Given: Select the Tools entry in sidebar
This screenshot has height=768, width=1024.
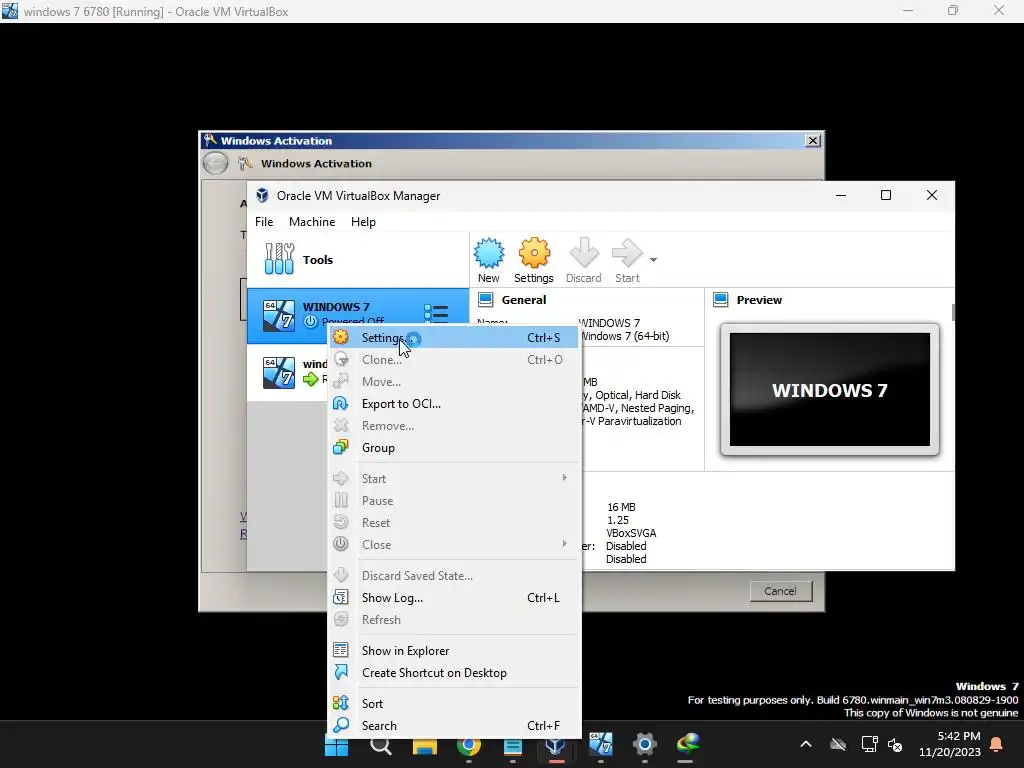Looking at the screenshot, I should click(x=358, y=259).
